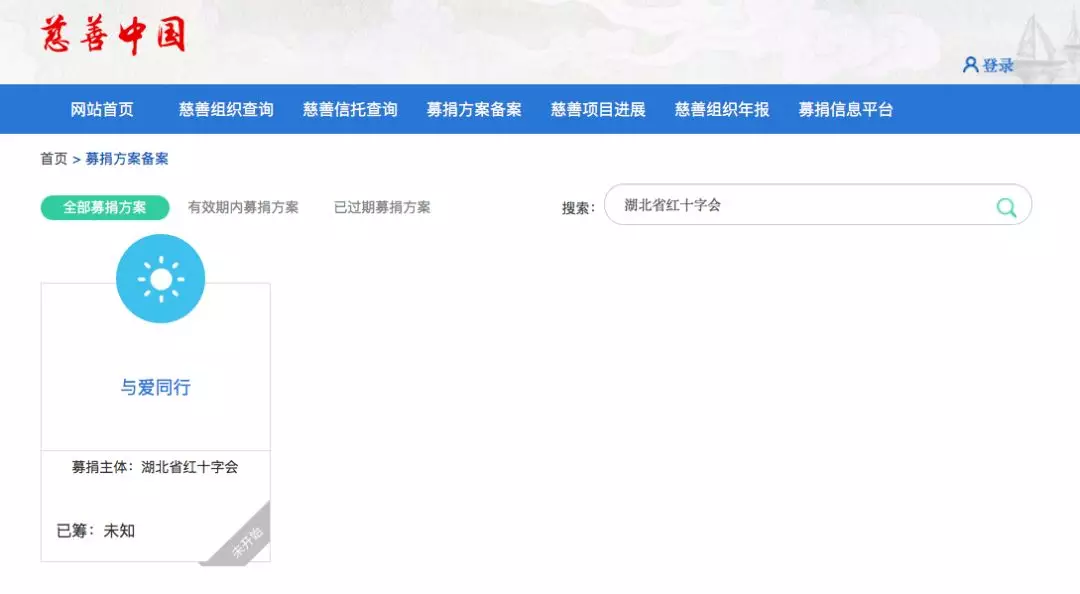
Task: Go to 募捐信息平台
Action: click(846, 110)
